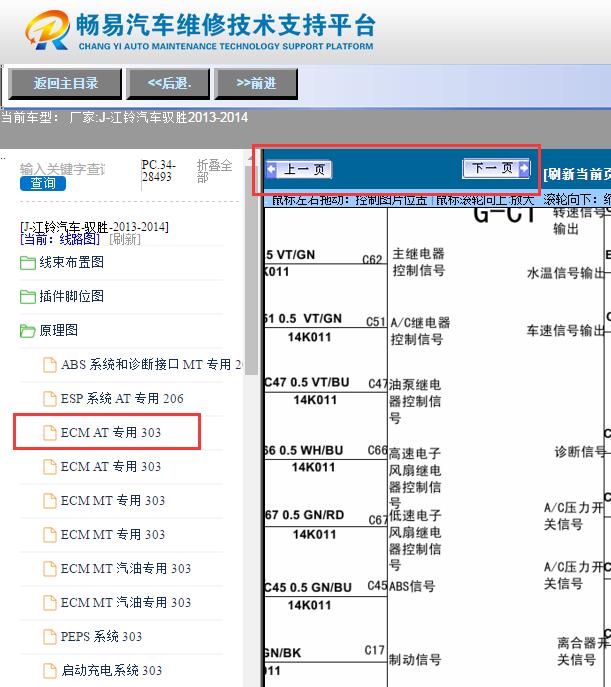This screenshot has width=611, height=687.
Task: Collapse the 原理图 folder
Action: click(x=58, y=330)
